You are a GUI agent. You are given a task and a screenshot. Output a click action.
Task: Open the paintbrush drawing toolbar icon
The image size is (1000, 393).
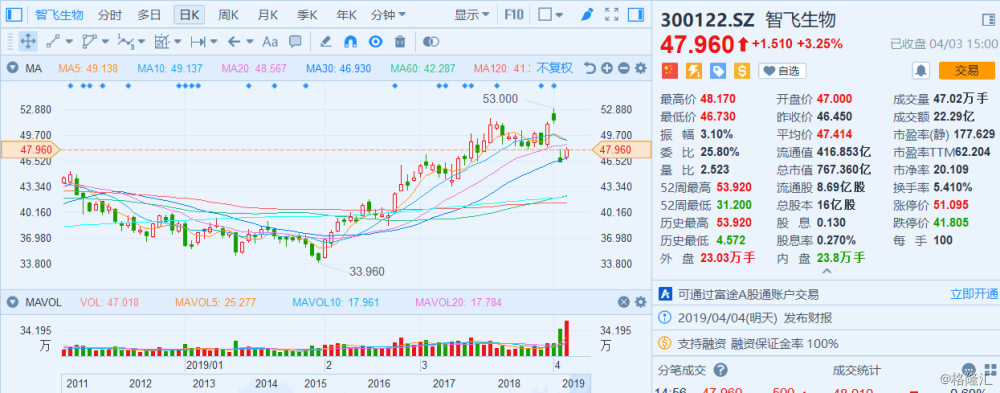point(588,14)
